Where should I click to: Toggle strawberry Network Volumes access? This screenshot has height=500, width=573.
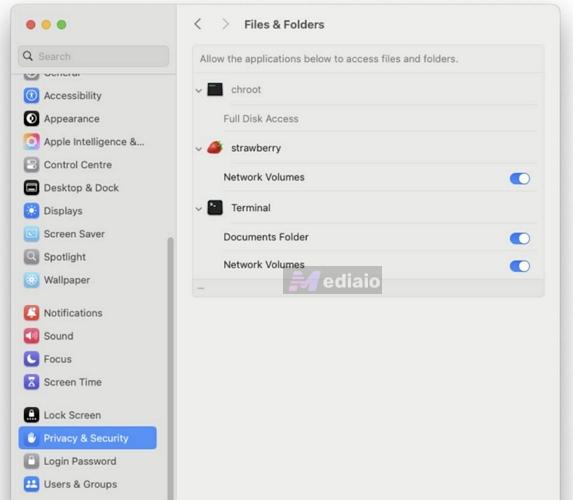(520, 178)
